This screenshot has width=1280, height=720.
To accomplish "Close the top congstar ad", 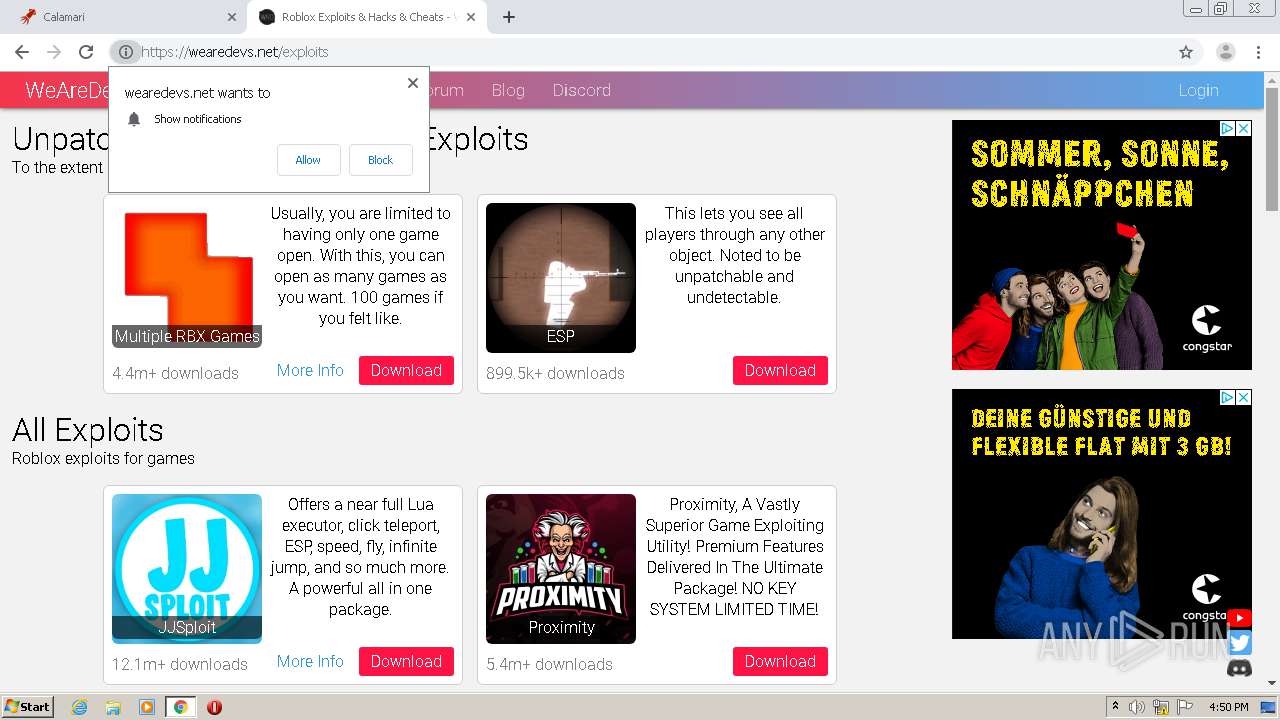I will point(1244,128).
